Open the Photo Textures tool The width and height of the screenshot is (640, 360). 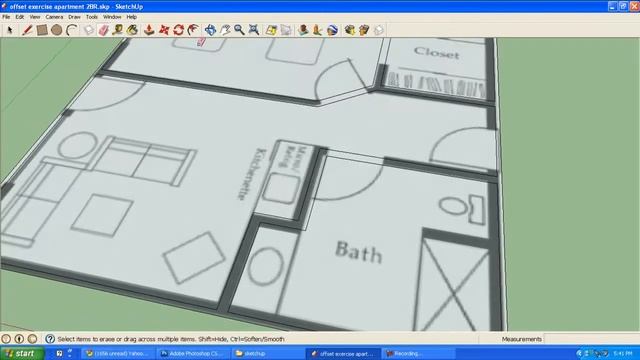click(x=318, y=30)
